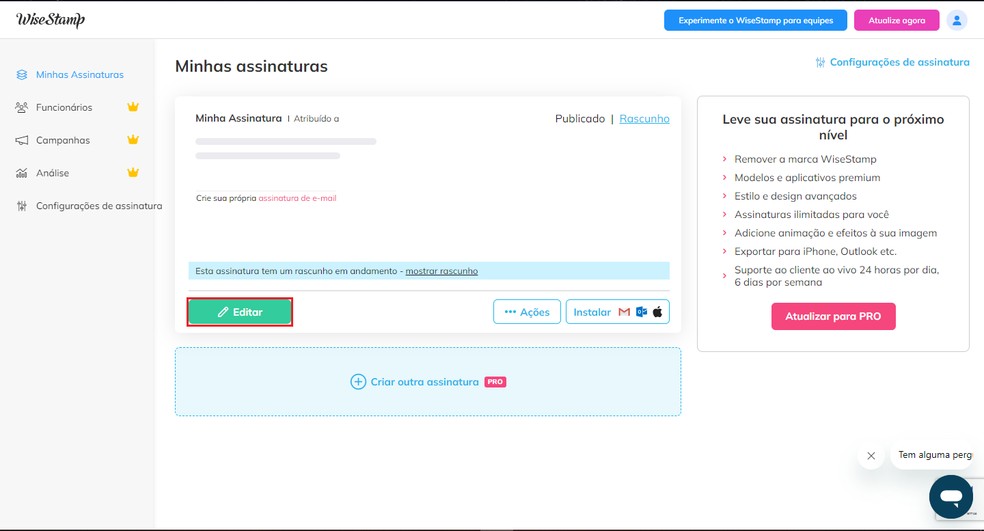Open Funcionários in sidebar

(64, 107)
